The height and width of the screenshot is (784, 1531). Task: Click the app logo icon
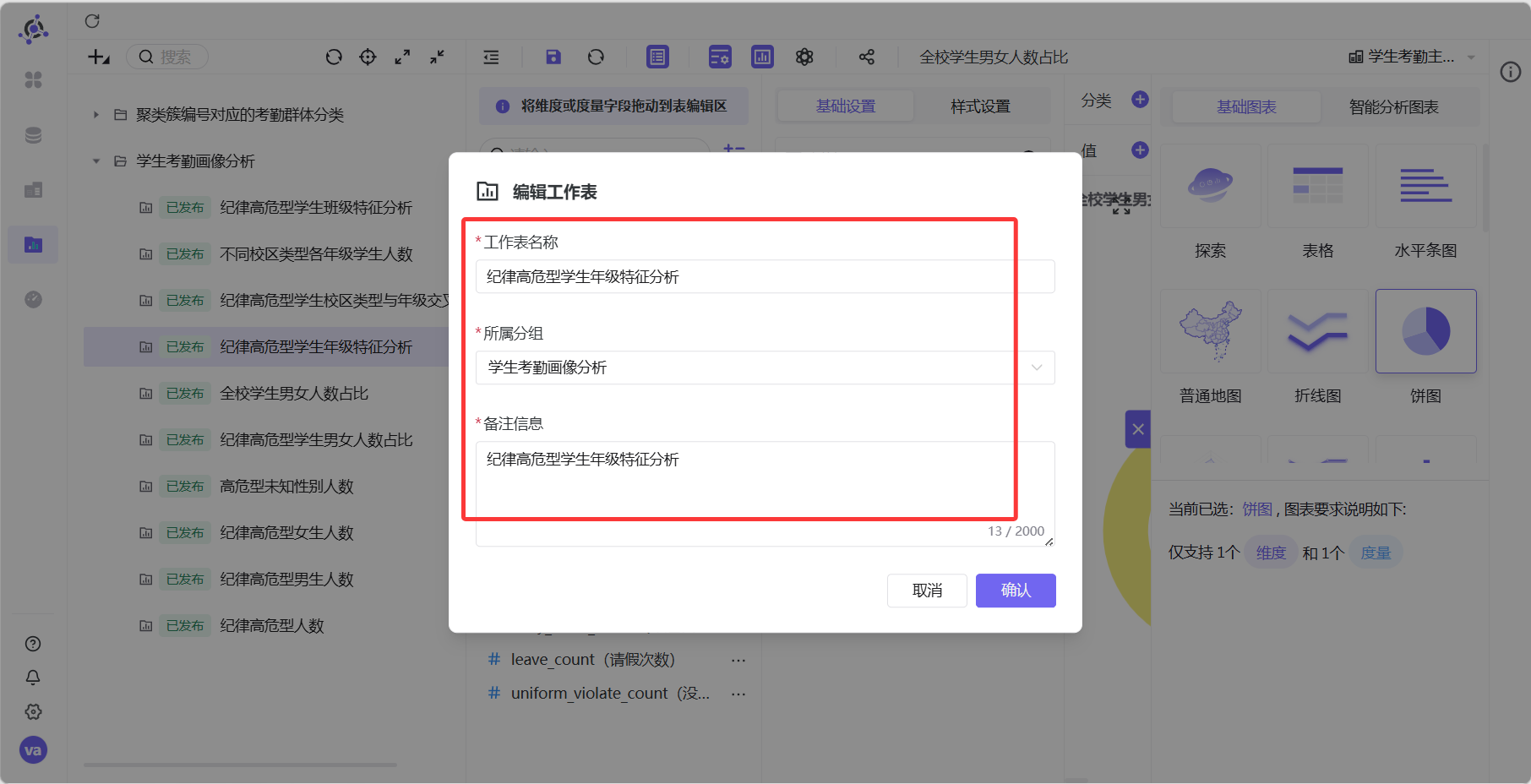(x=33, y=30)
